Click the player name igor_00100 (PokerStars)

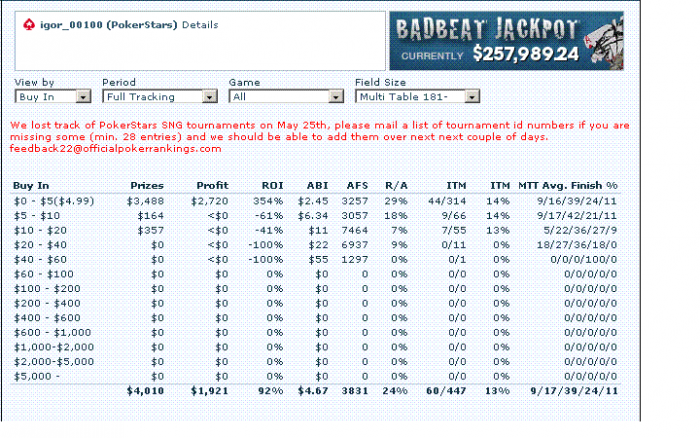(x=108, y=25)
